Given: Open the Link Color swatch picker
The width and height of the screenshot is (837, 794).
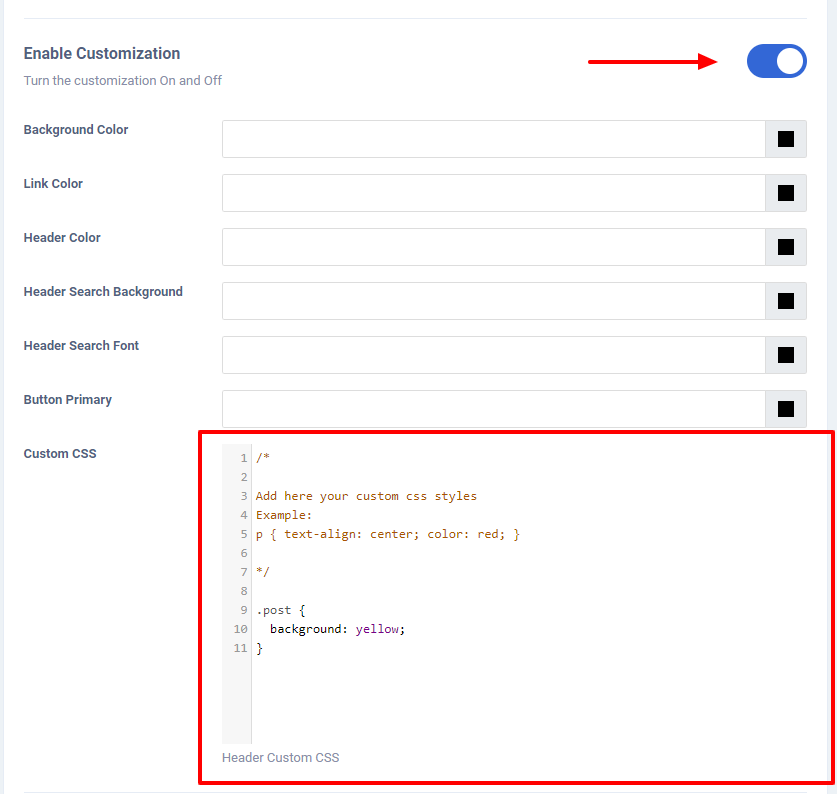Looking at the screenshot, I should coord(786,193).
